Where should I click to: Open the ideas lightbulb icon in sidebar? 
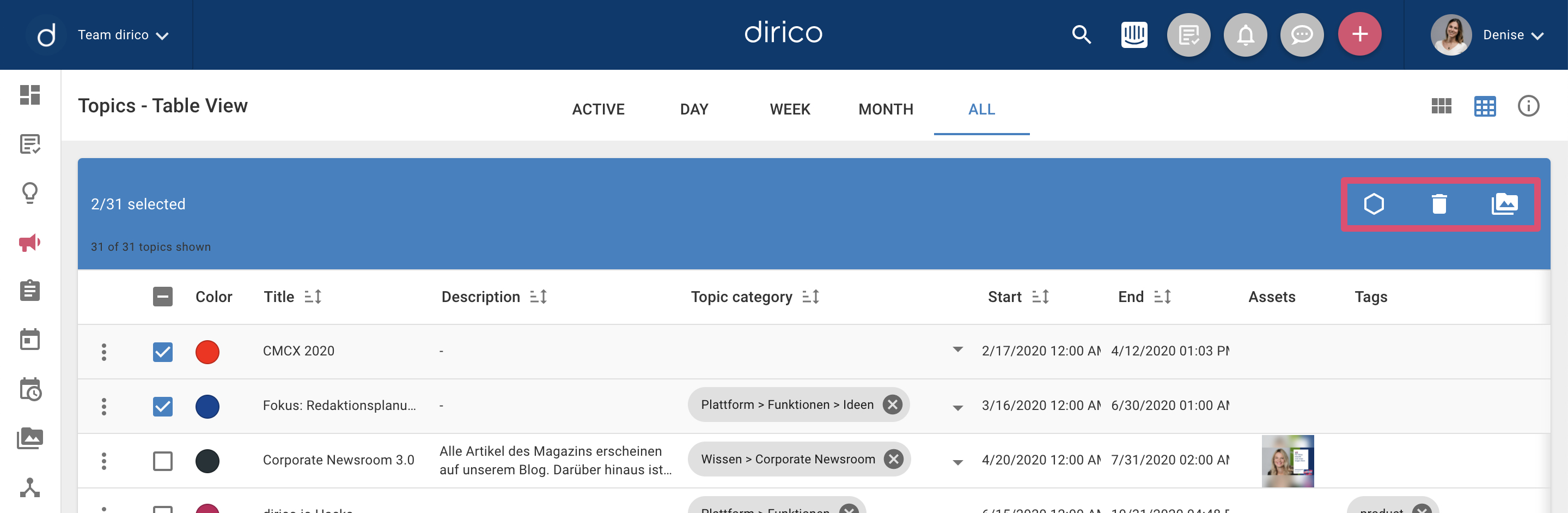(30, 193)
